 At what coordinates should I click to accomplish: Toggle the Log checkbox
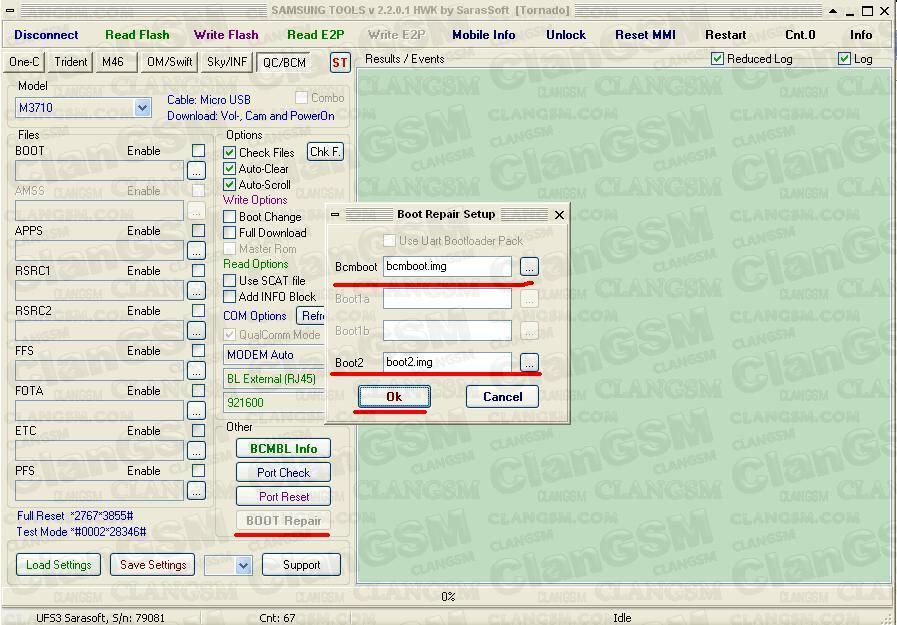click(844, 59)
